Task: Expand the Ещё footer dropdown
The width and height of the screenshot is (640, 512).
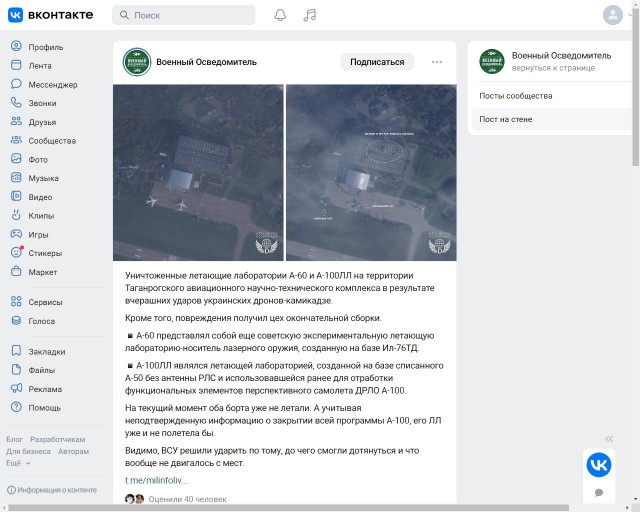Action: pos(18,463)
